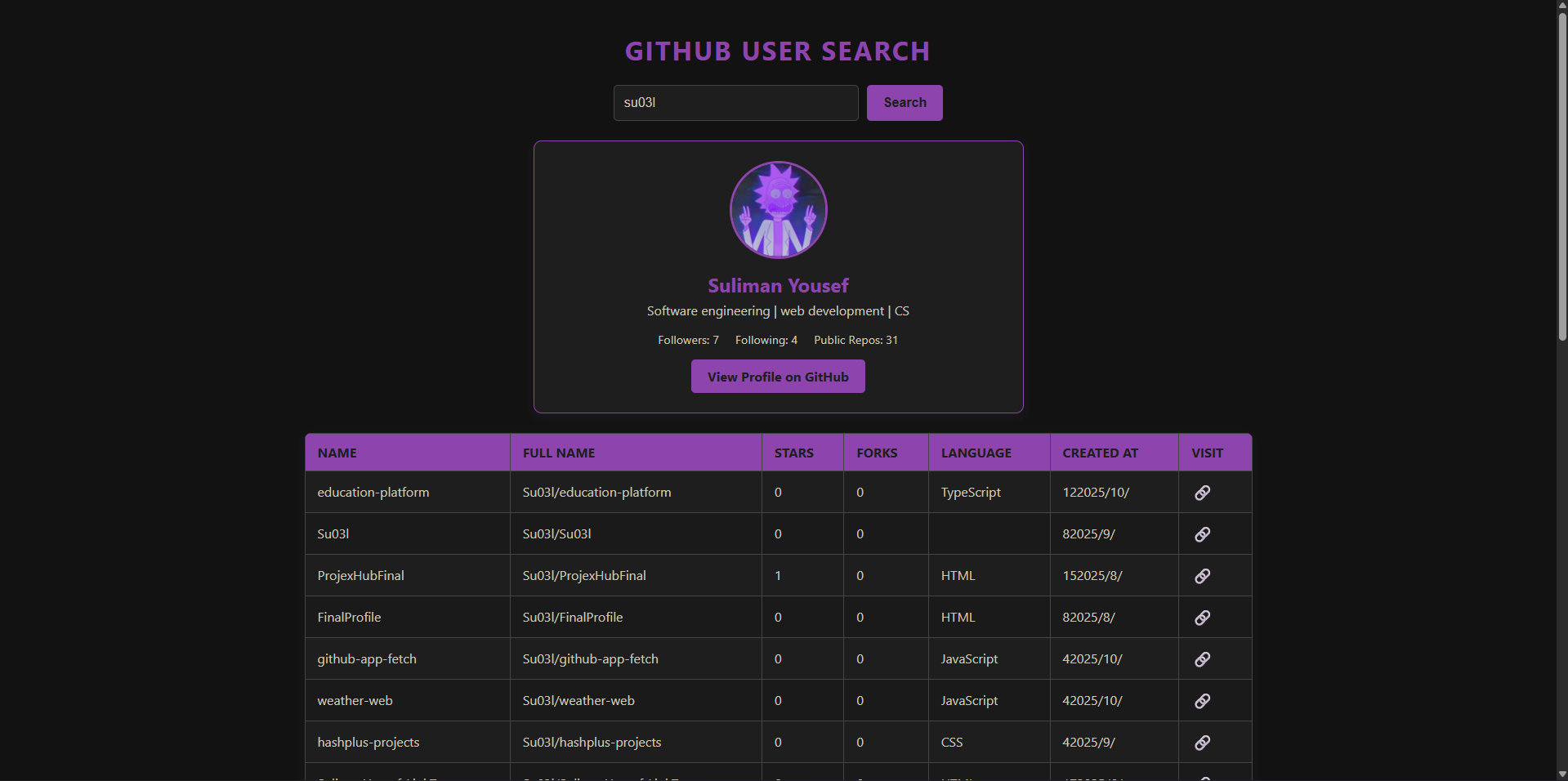Focus the username search input field

(x=735, y=103)
